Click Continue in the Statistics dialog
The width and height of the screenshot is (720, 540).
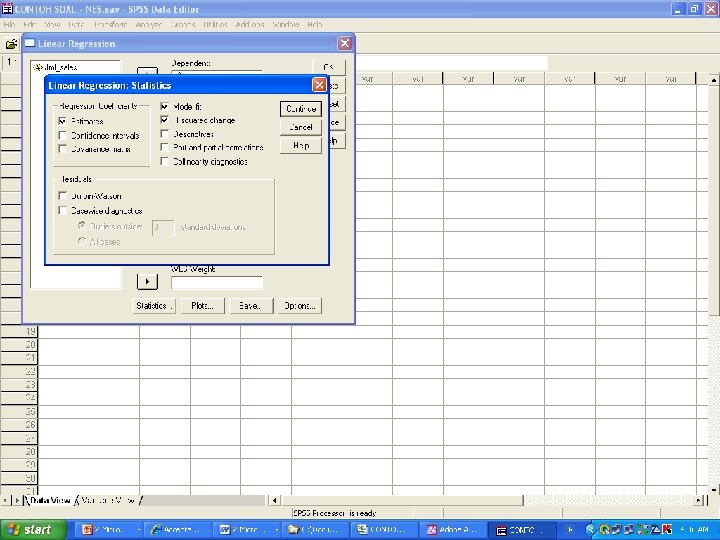pos(301,109)
